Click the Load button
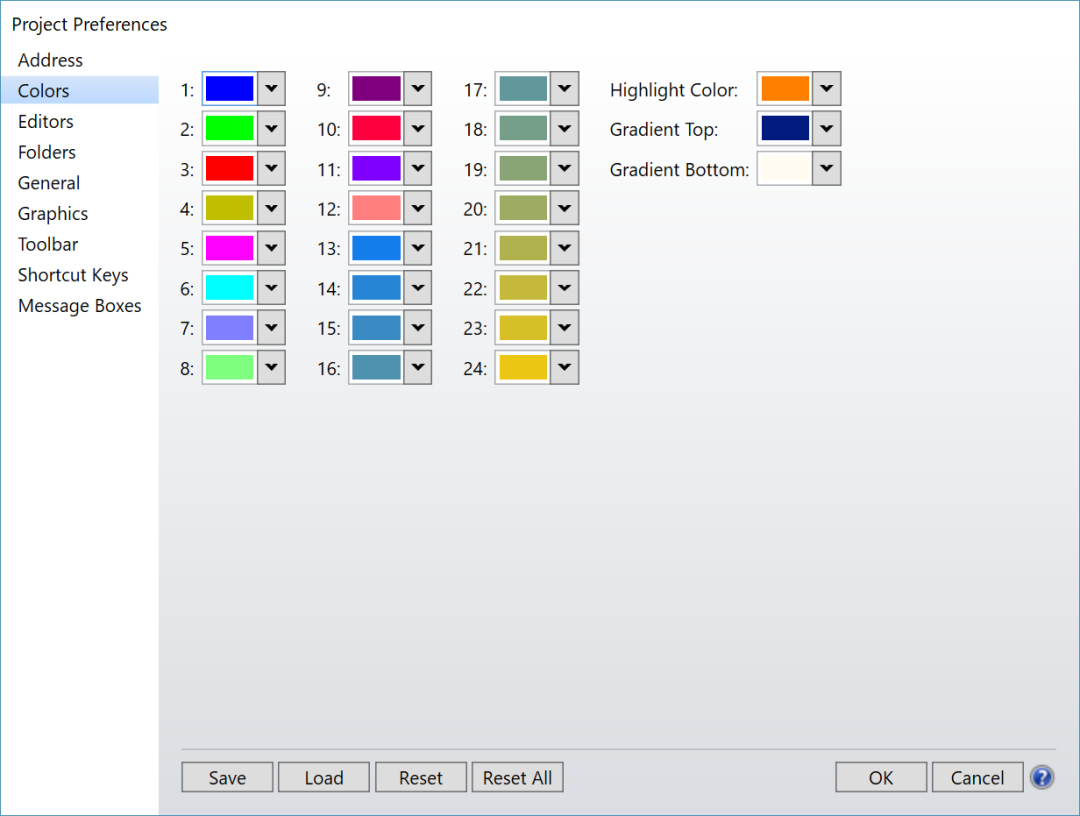Image resolution: width=1080 pixels, height=816 pixels. point(324,778)
